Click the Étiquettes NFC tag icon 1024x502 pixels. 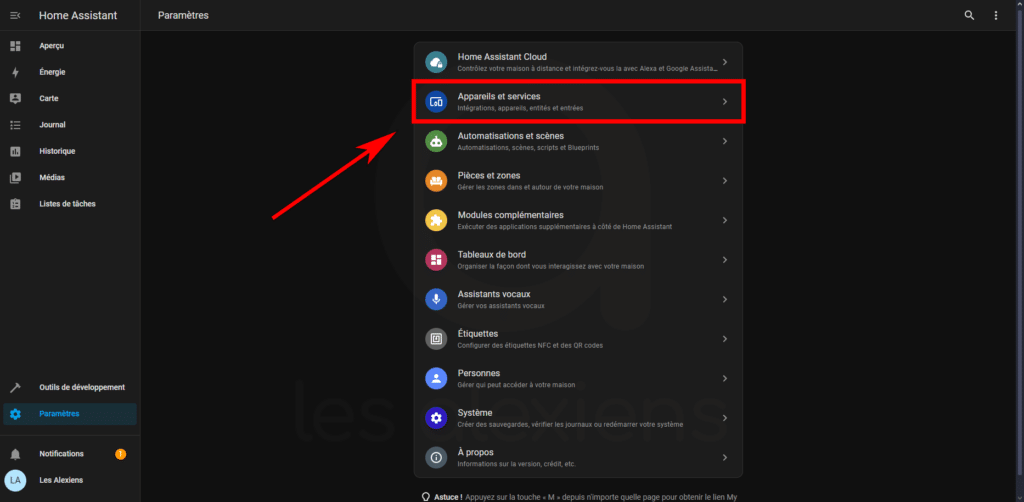pos(436,339)
